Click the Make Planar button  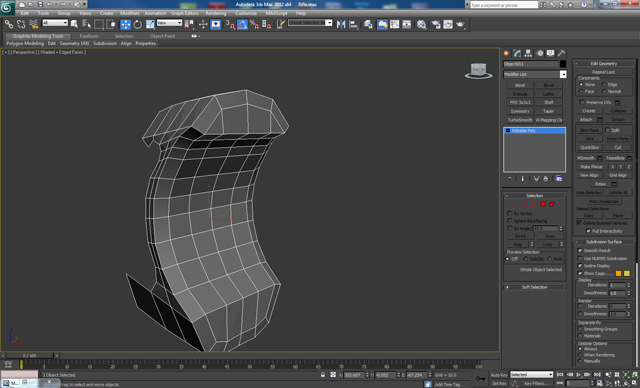[591, 167]
